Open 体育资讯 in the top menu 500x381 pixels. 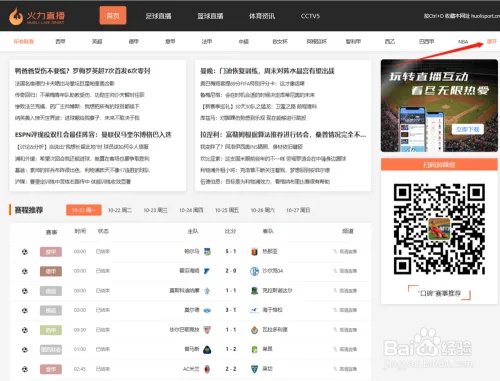point(262,16)
